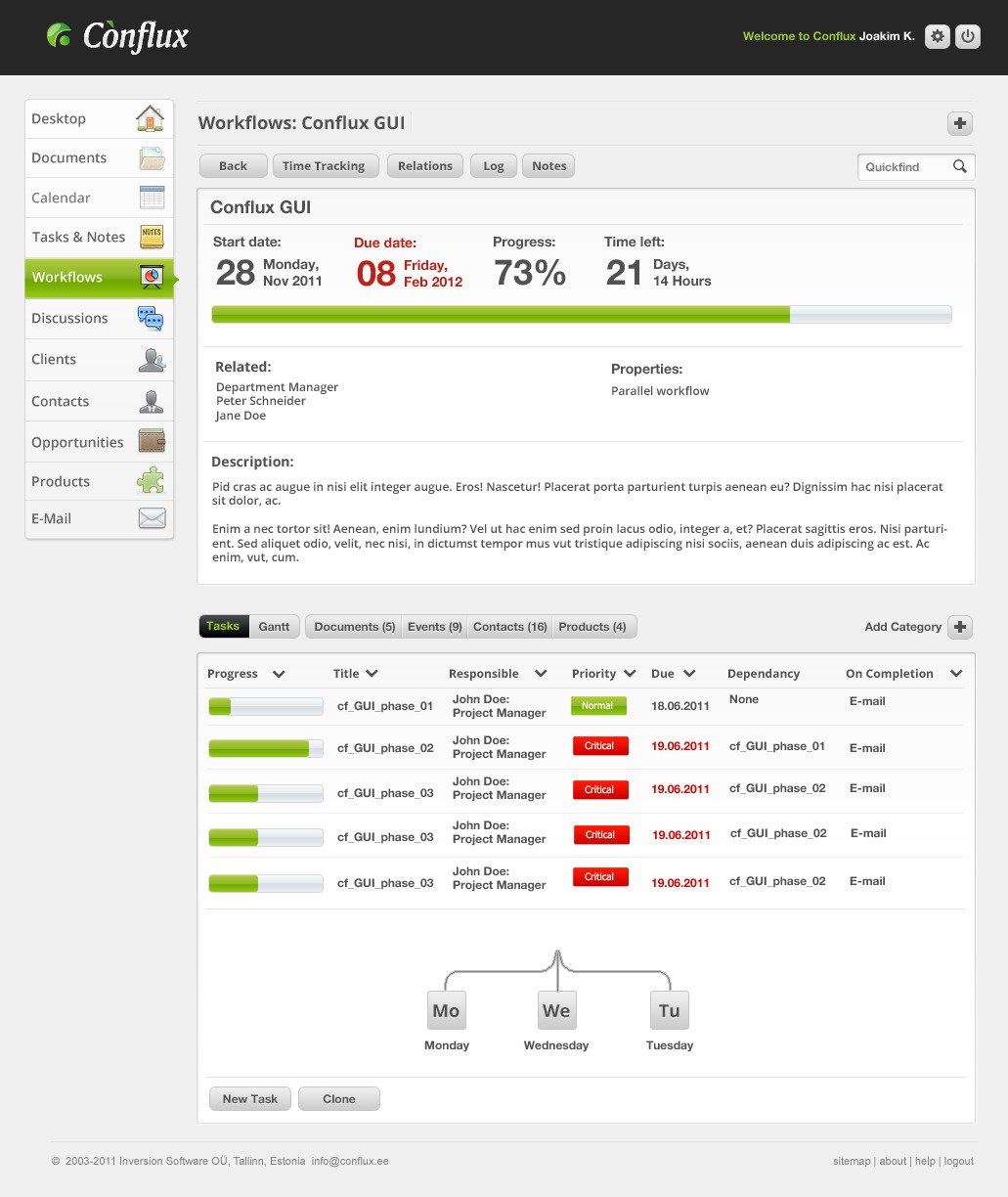Click the E-Mail envelope icon
Image resolution: width=1008 pixels, height=1197 pixels.
152,518
